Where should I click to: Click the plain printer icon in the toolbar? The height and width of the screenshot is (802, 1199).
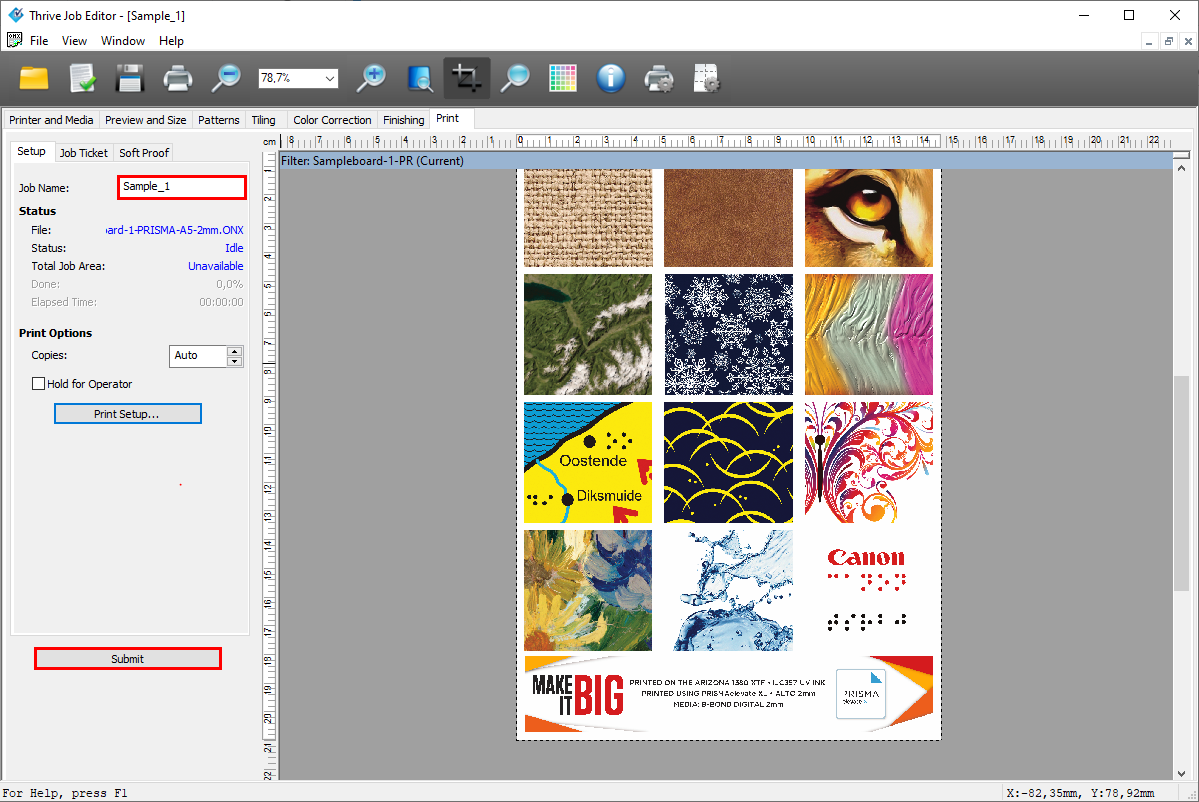pyautogui.click(x=177, y=78)
